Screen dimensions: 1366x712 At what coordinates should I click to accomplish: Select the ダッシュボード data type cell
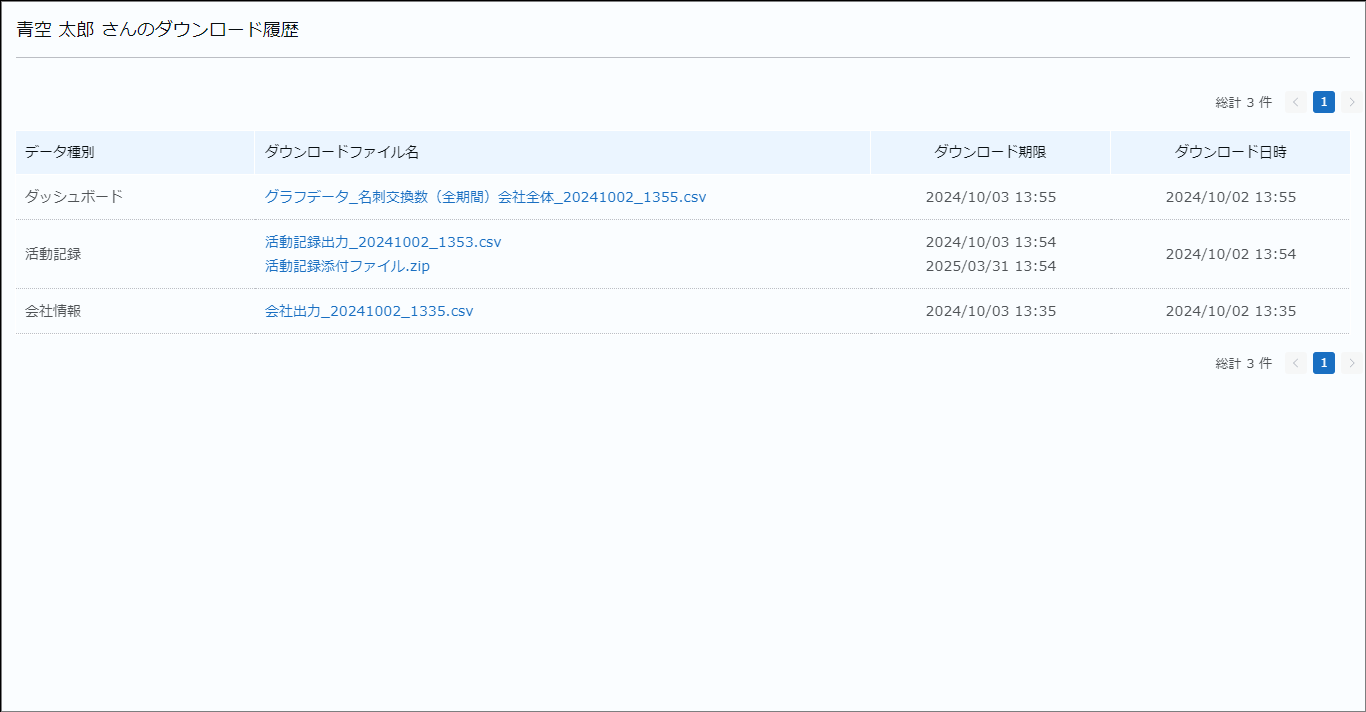(74, 197)
